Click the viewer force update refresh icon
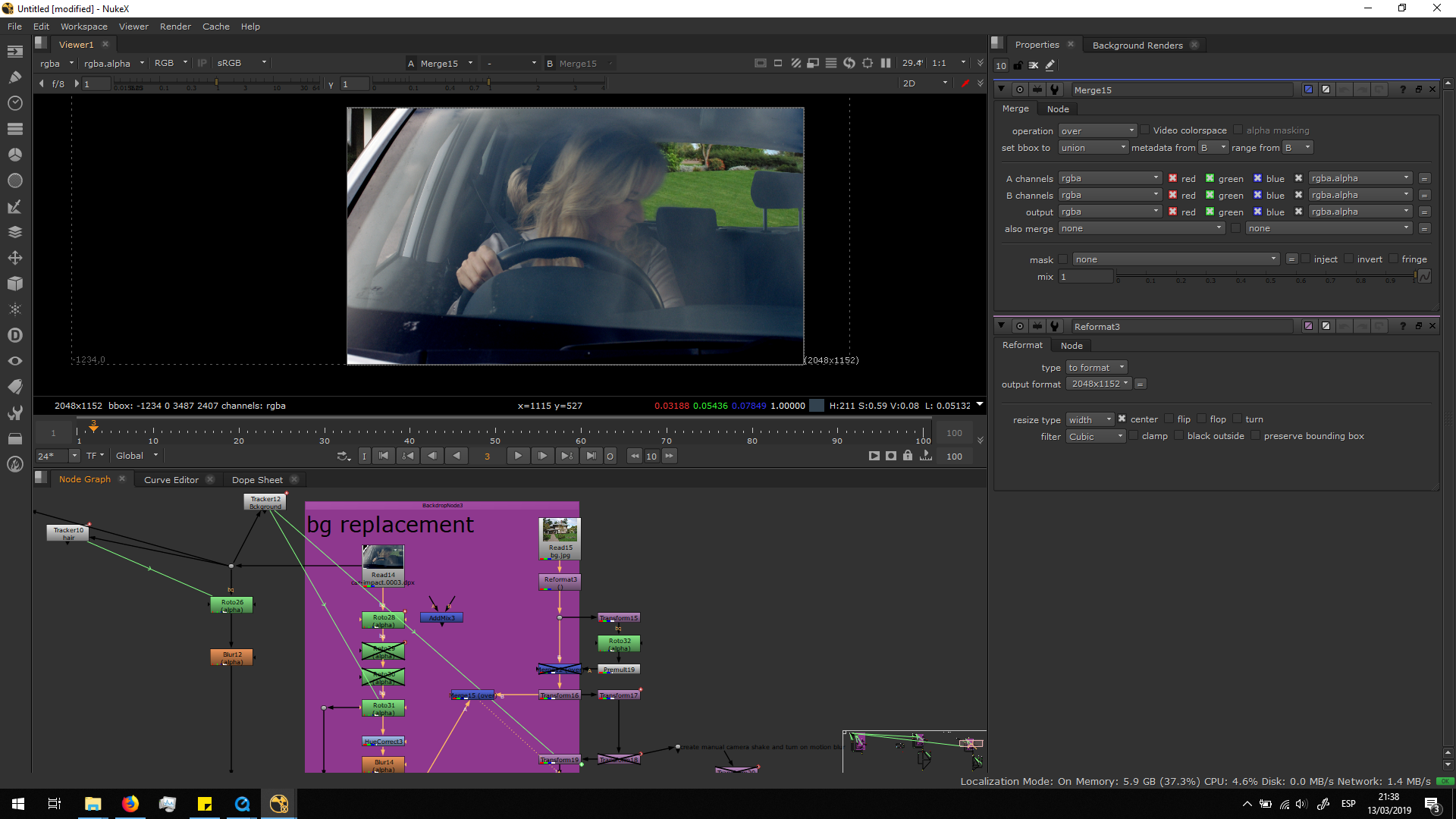This screenshot has width=1456, height=819. click(x=849, y=63)
